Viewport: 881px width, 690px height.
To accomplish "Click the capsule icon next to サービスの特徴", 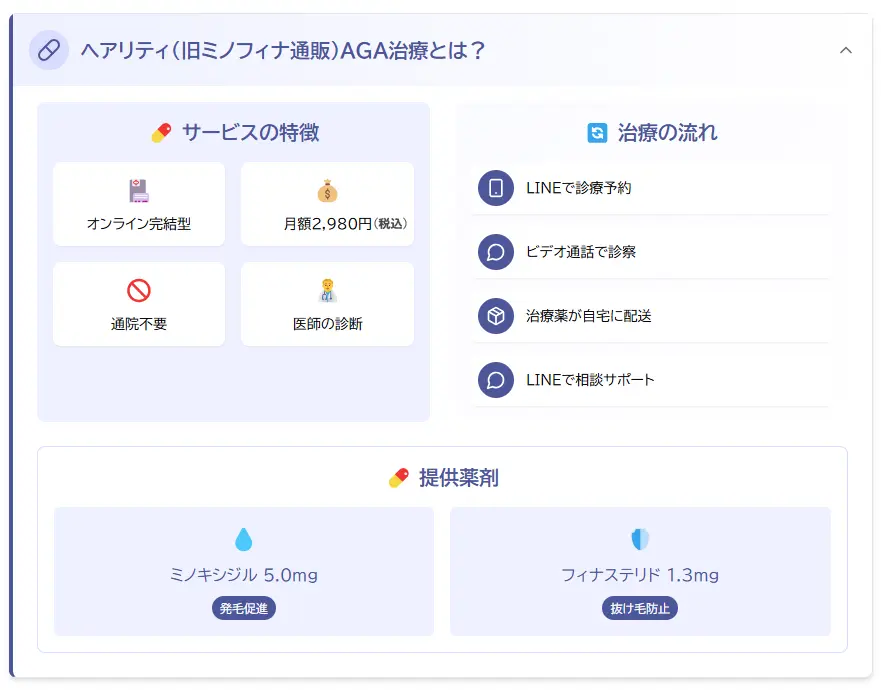I will (162, 133).
